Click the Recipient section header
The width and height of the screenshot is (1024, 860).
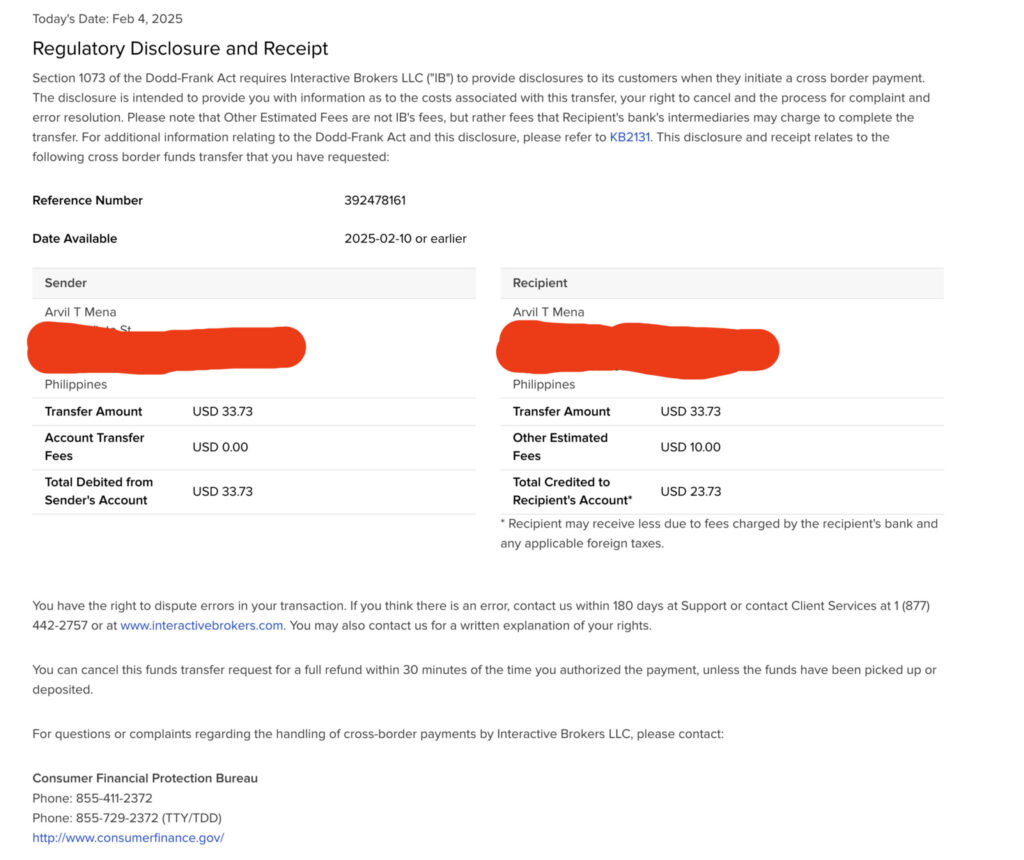540,283
